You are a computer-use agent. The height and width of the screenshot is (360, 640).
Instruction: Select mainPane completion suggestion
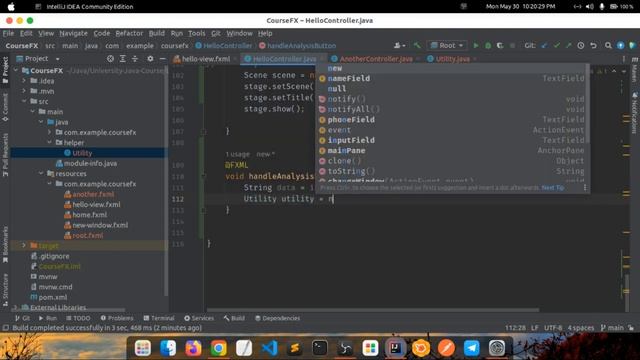click(x=452, y=151)
